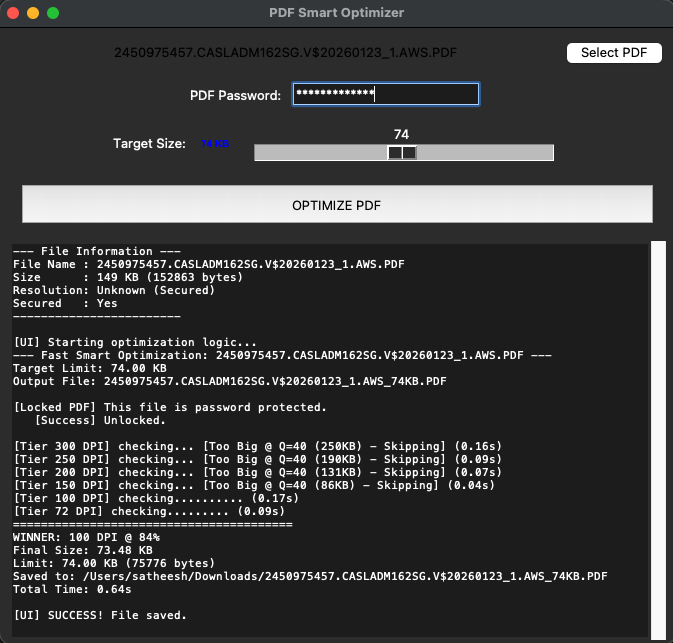Click the '--- Fast Smart Optimization' log line
The image size is (673, 643).
coord(282,355)
